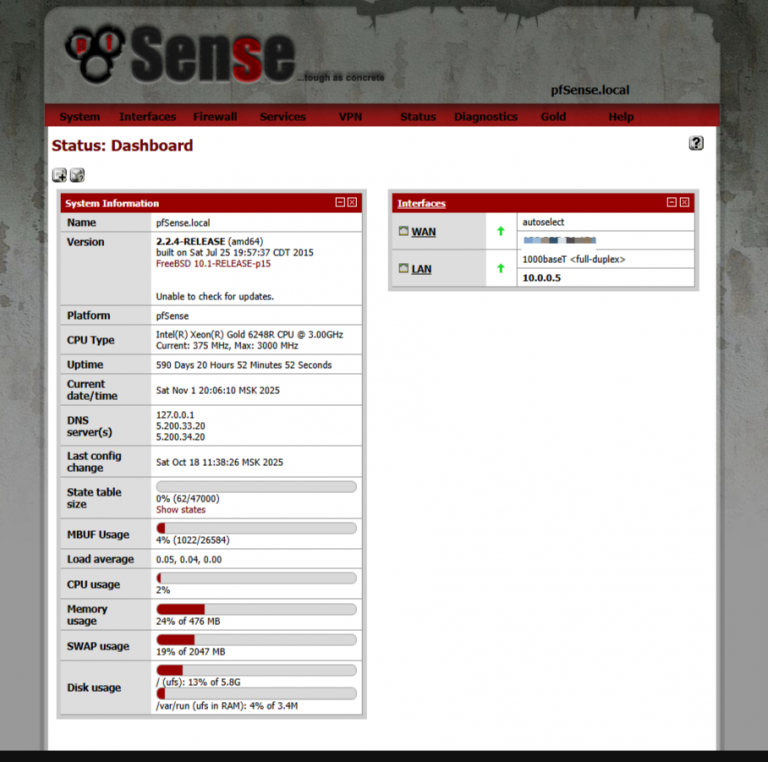768x762 pixels.
Task: Click the '24% of 476 MB' memory text
Action: [x=188, y=621]
